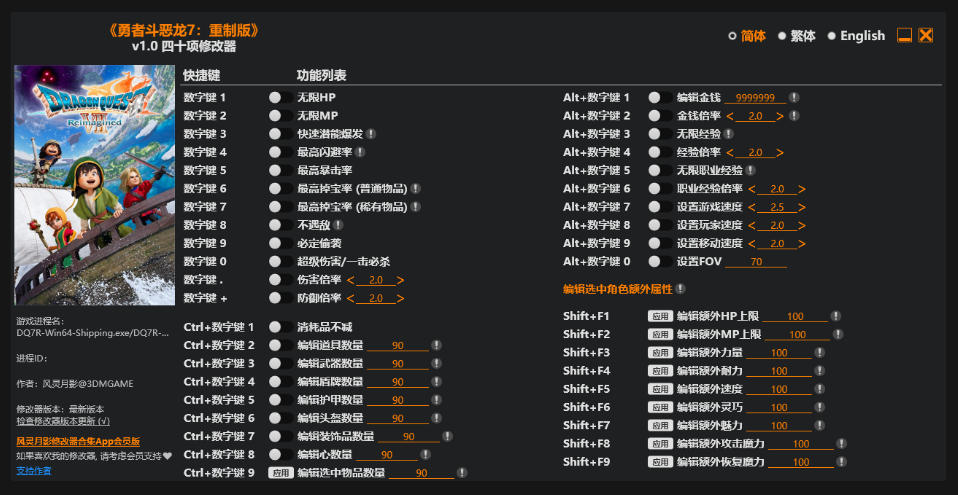Click 应用 button for 编辑选中物品数量

(x=280, y=472)
